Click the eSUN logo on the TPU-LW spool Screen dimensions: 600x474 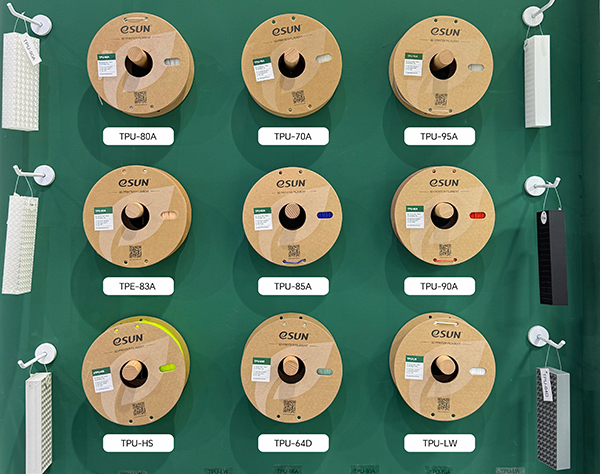(x=446, y=334)
